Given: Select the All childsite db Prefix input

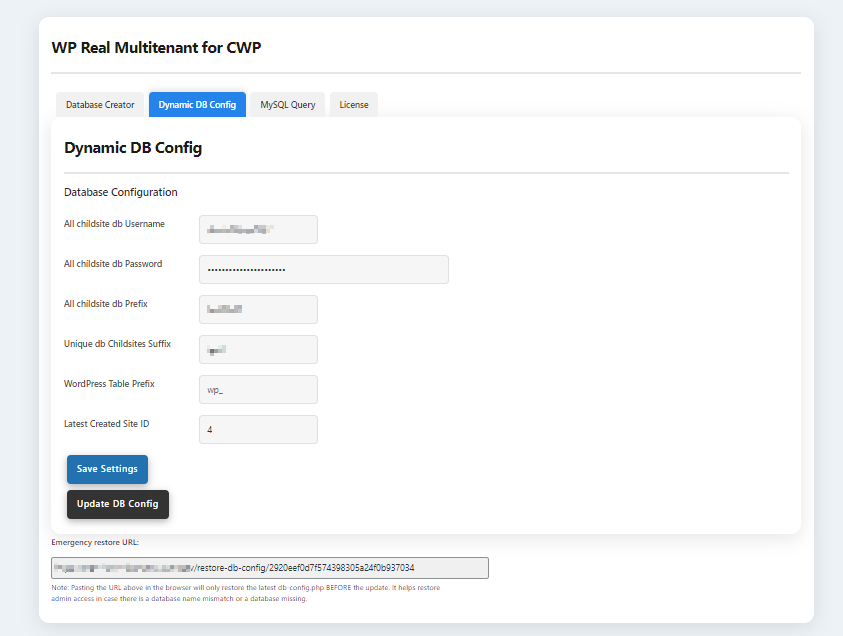Looking at the screenshot, I should [258, 309].
